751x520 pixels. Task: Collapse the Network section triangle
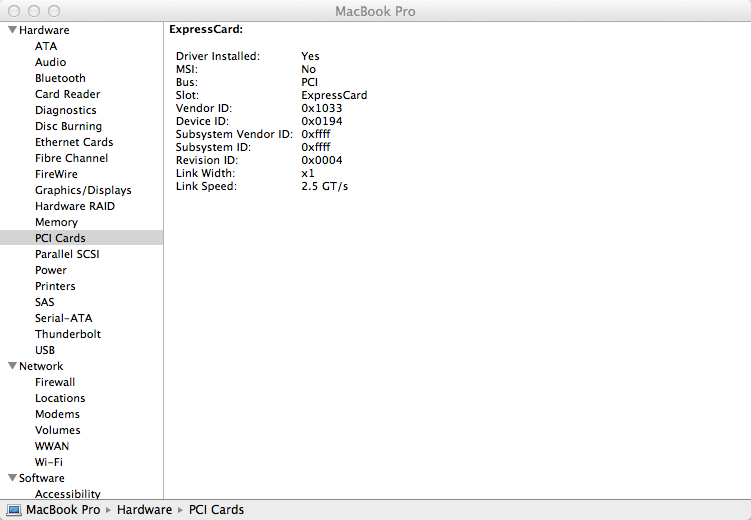tap(12, 366)
